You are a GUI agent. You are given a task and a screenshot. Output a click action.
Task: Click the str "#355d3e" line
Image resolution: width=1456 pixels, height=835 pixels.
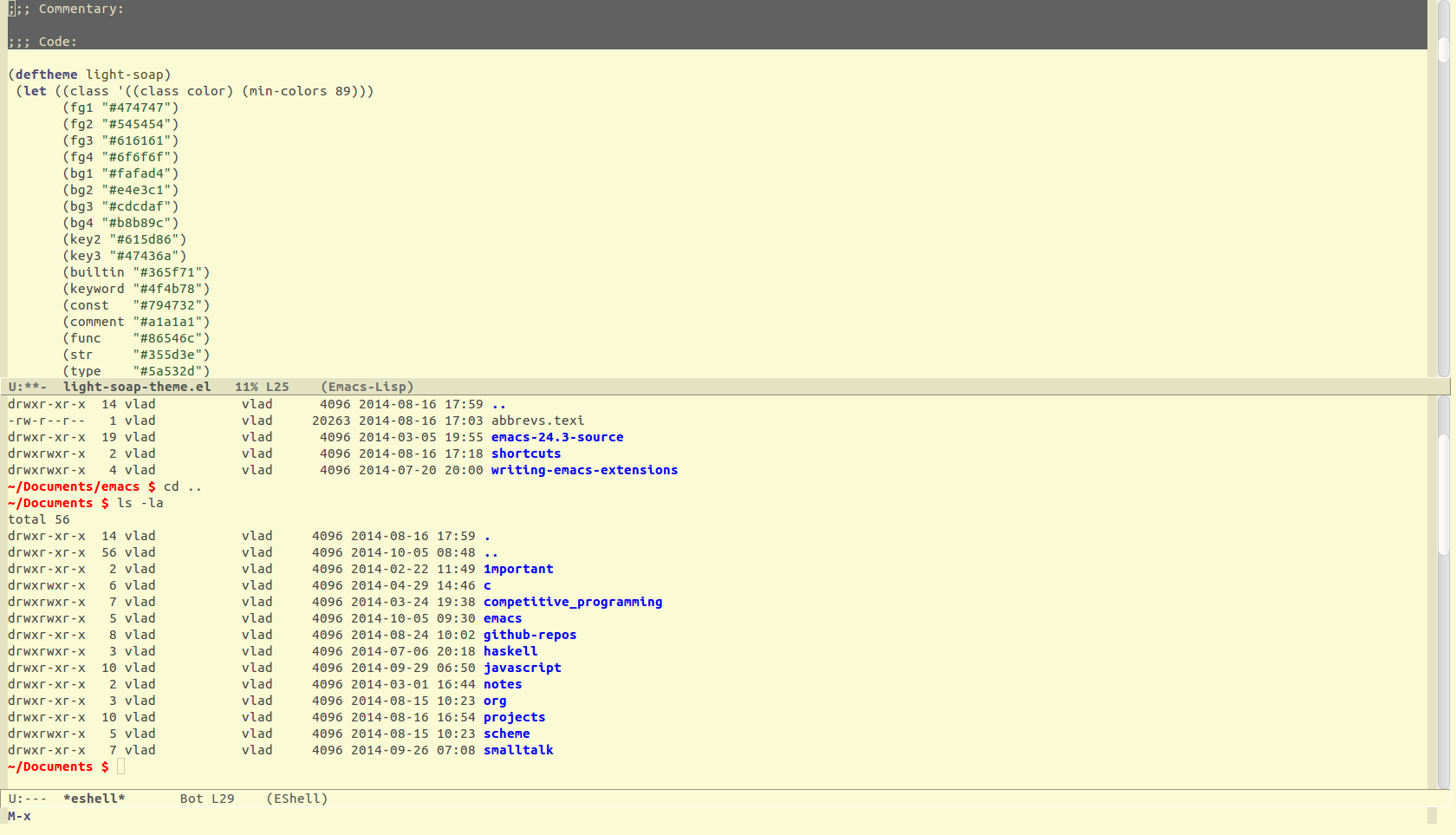[x=136, y=355]
